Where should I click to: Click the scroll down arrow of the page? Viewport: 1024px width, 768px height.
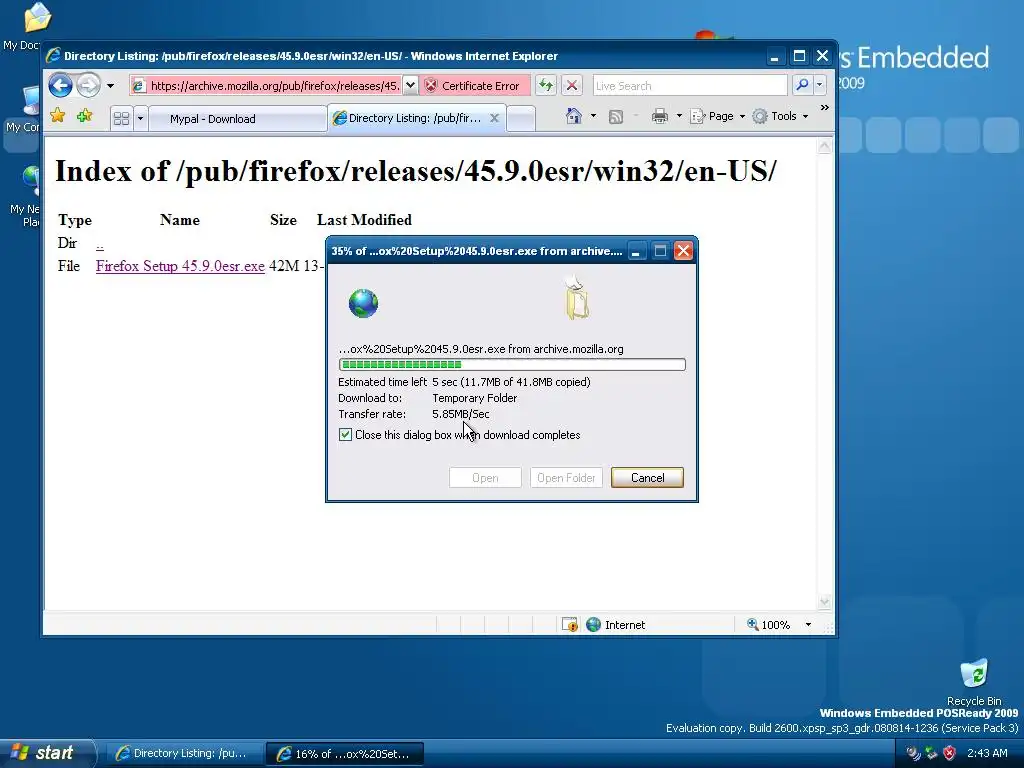824,601
